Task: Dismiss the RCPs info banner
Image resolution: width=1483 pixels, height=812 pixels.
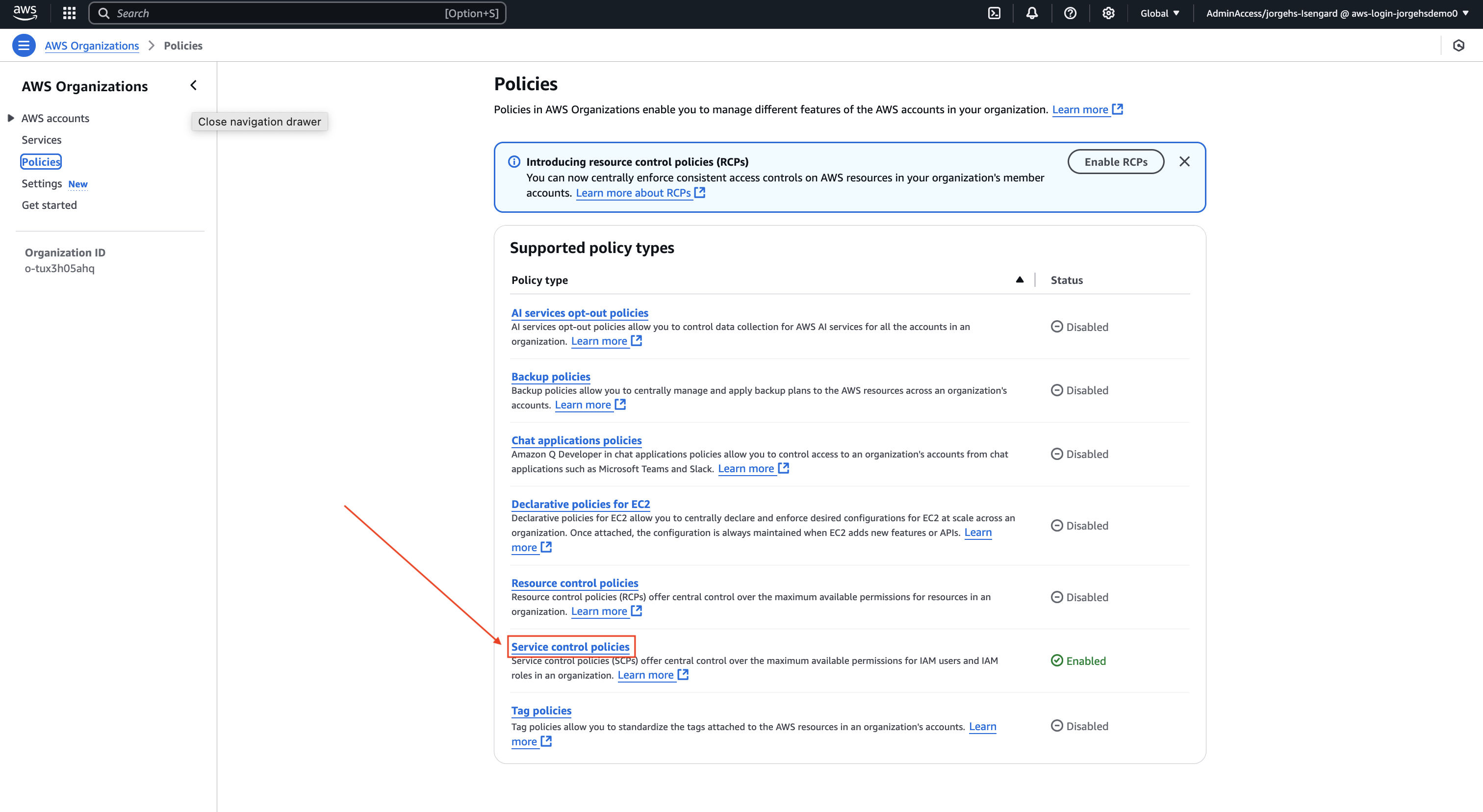Action: (x=1184, y=162)
